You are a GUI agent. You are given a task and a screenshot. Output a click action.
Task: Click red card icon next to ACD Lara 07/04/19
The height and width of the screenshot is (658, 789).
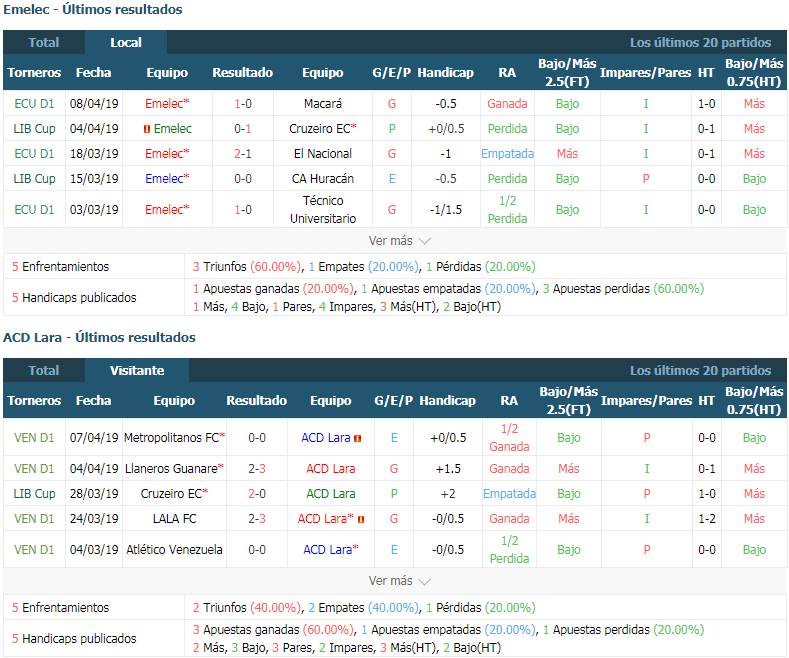click(x=357, y=439)
